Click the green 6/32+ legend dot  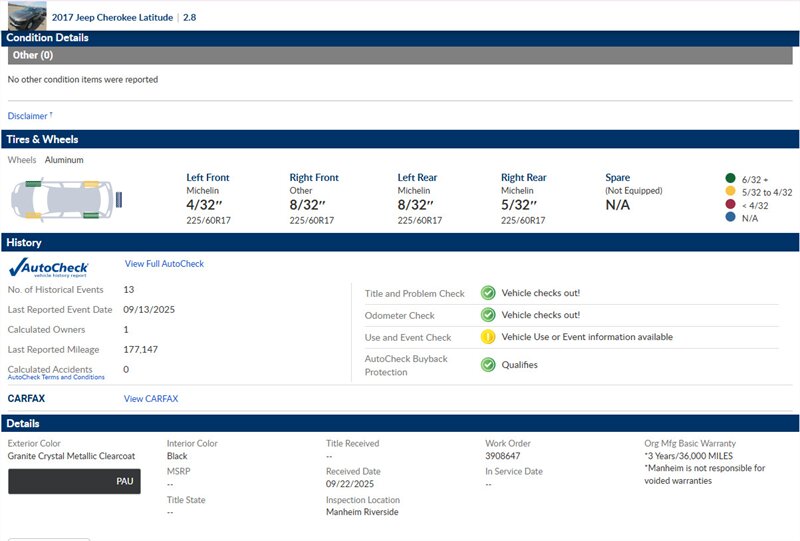tap(730, 179)
